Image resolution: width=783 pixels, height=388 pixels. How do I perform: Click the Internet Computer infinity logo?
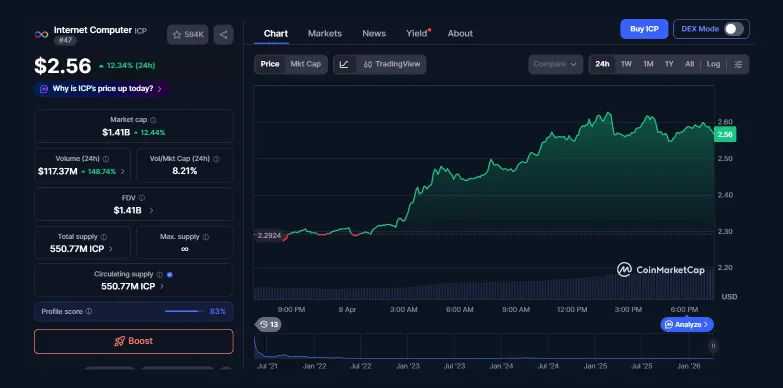[x=41, y=34]
